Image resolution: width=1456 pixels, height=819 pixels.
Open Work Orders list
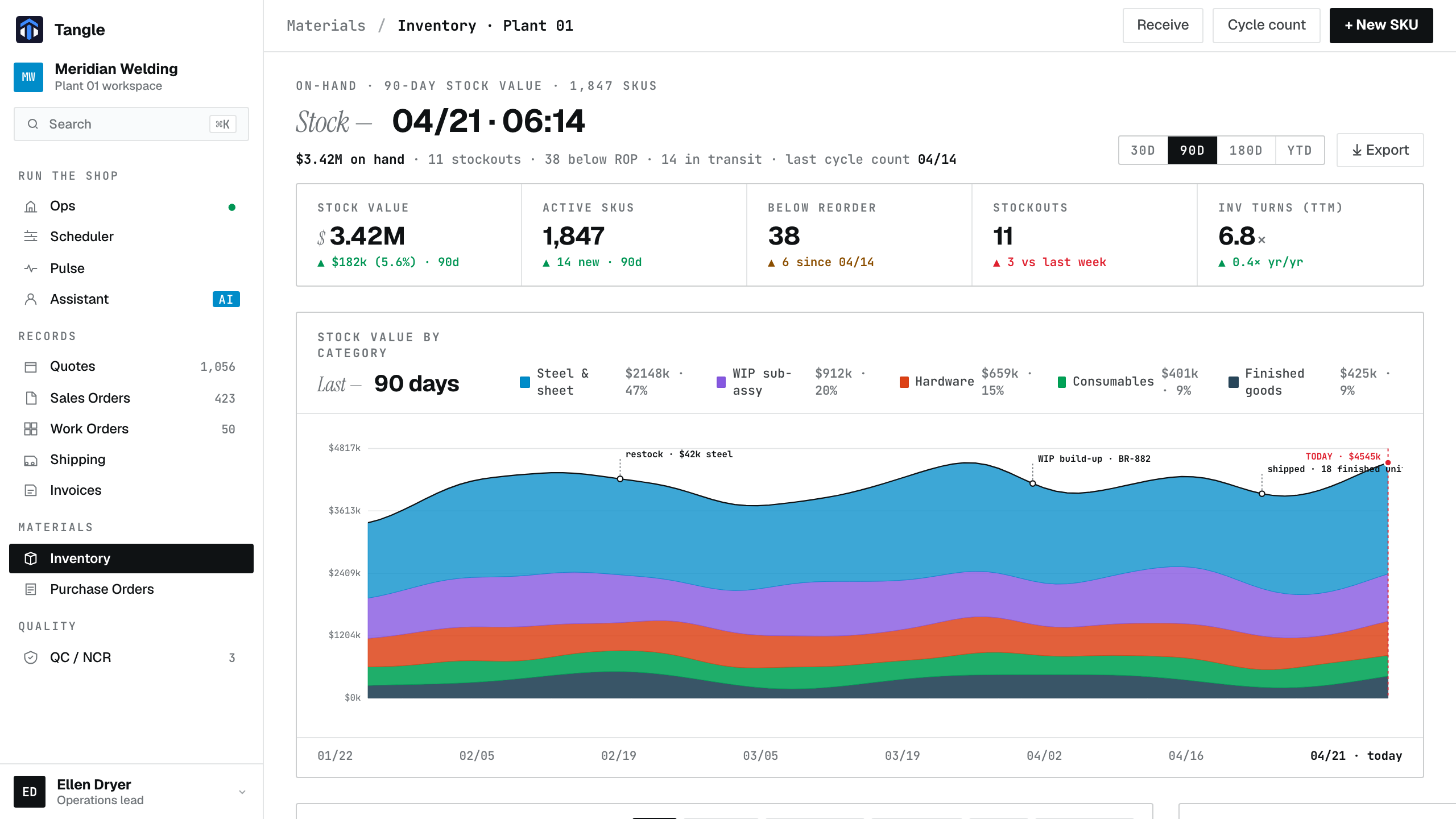point(131,429)
